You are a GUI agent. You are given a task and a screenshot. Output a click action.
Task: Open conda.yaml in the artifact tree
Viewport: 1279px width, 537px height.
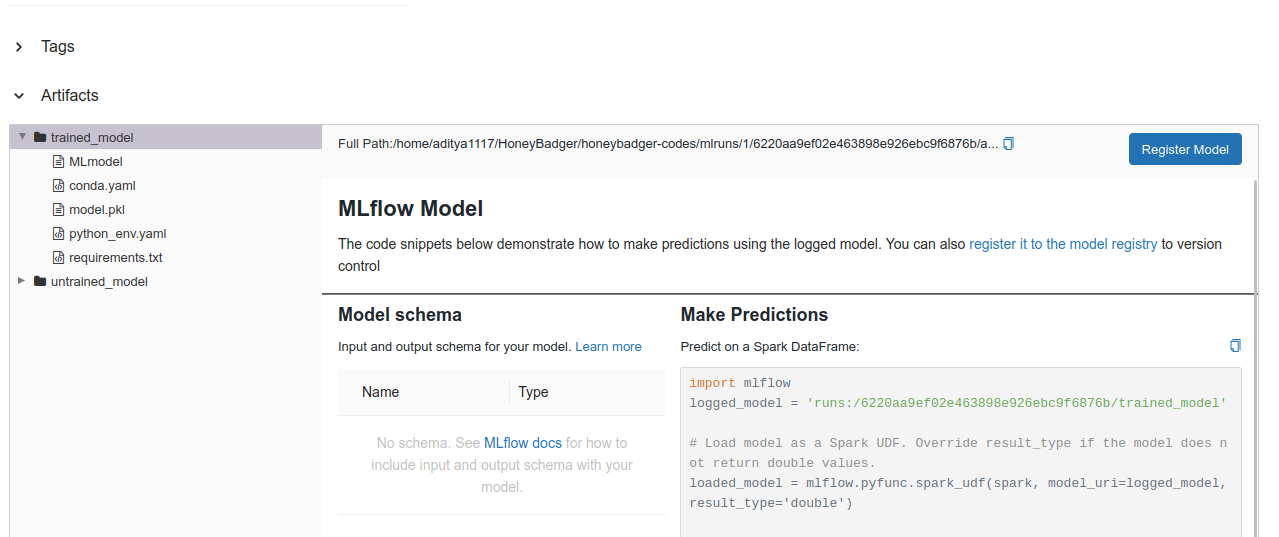tap(102, 185)
